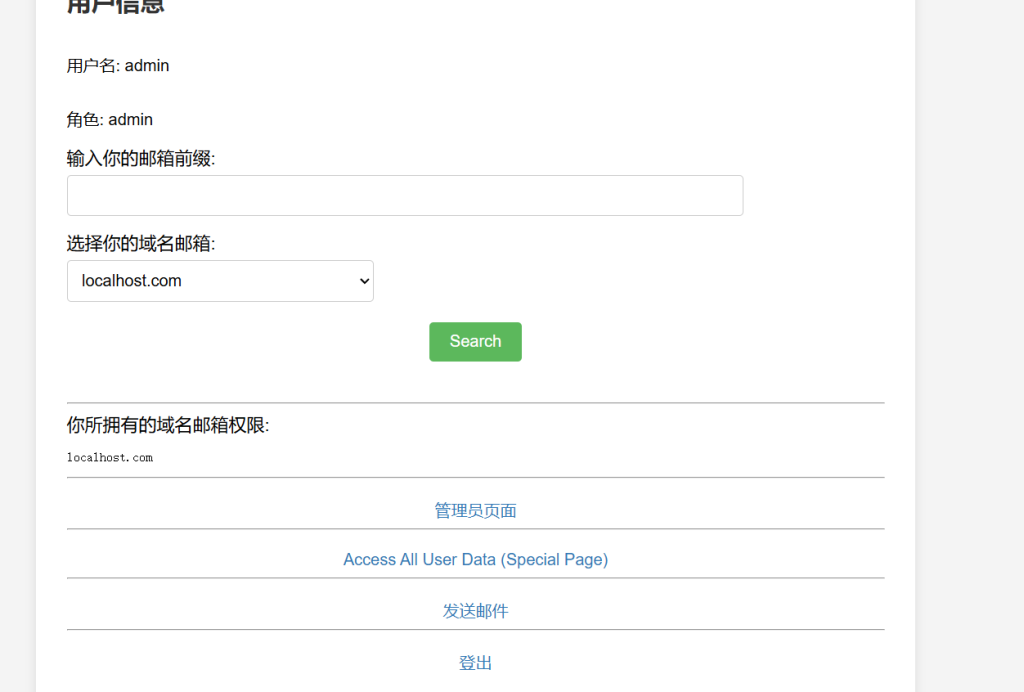Go to the 发送邮件 page

coord(475,611)
